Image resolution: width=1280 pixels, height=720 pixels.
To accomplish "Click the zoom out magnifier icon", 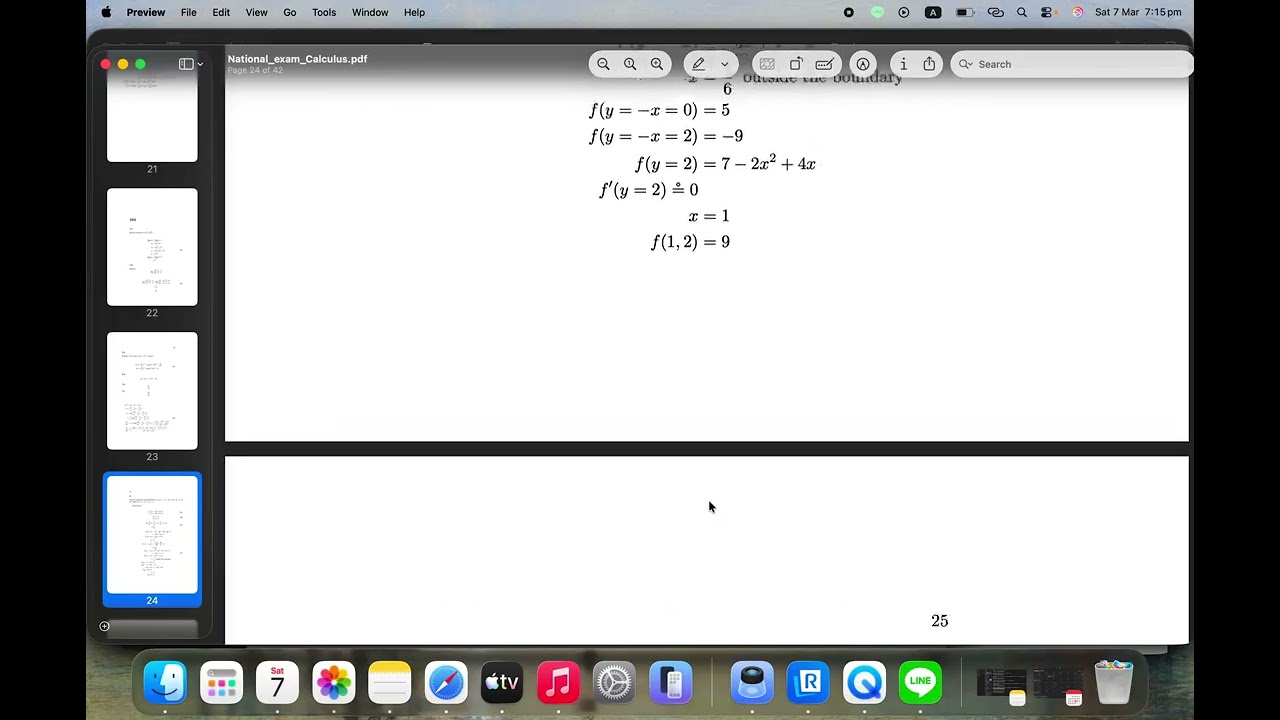I will (x=603, y=64).
